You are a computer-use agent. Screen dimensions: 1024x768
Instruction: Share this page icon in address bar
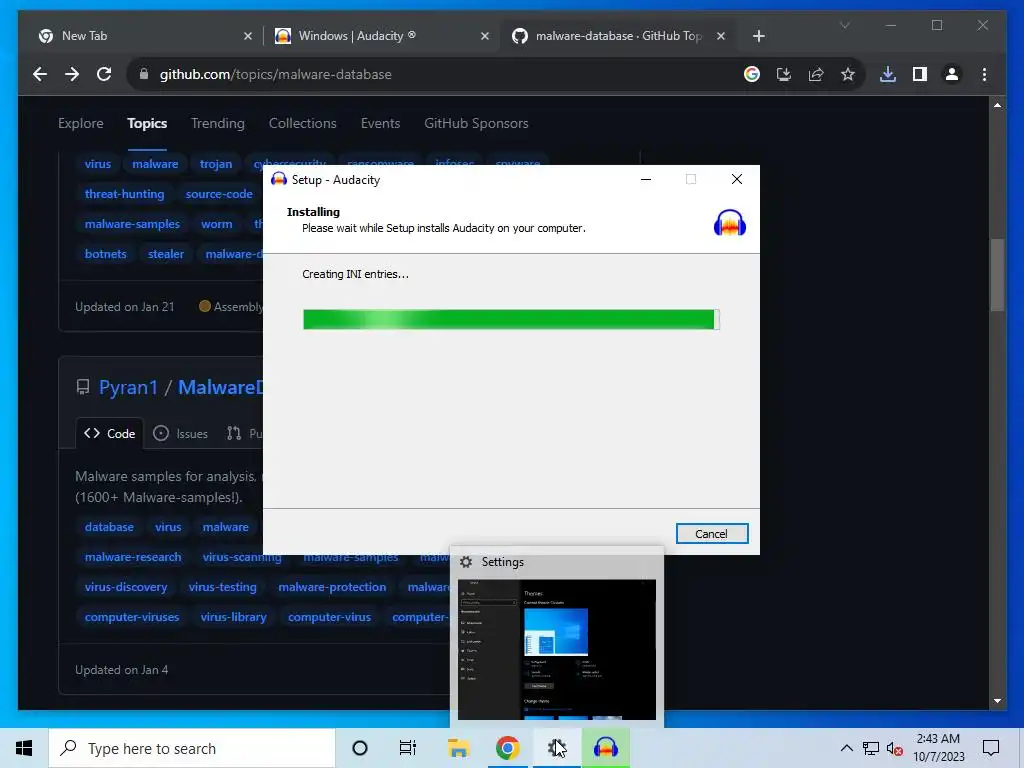[816, 74]
